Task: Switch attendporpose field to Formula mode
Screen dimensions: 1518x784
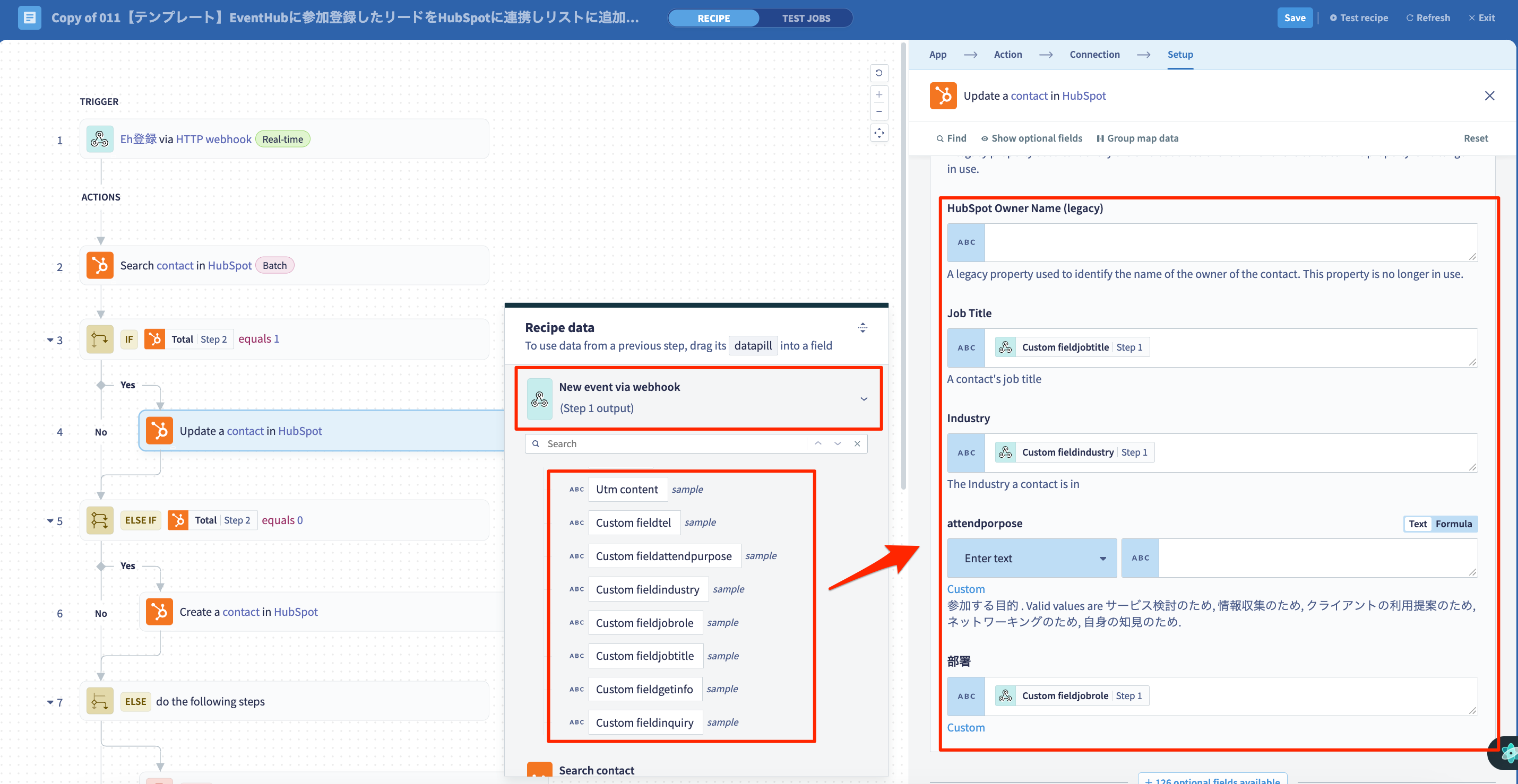Action: coord(1453,524)
